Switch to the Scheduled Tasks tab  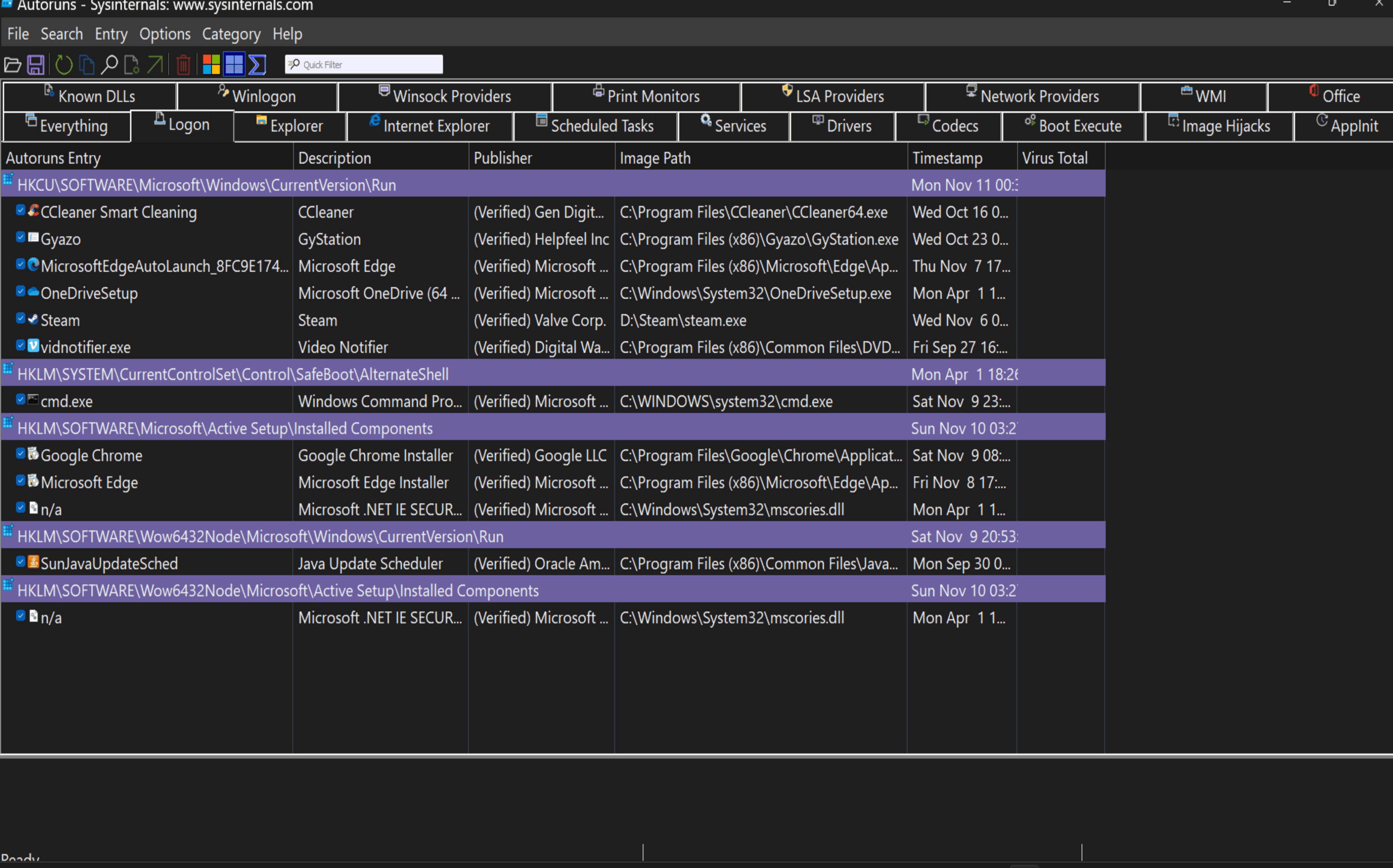[x=595, y=126]
